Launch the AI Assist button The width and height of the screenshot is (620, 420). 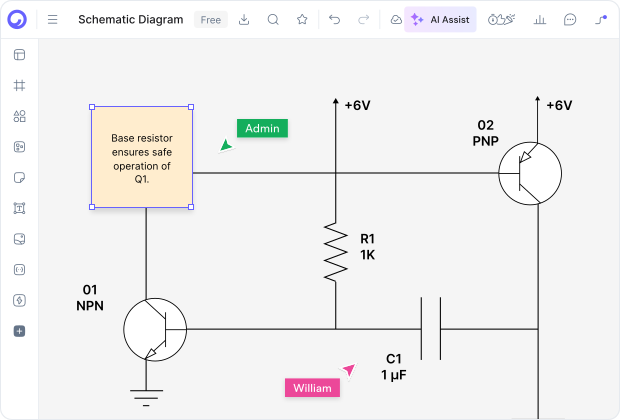click(x=440, y=19)
